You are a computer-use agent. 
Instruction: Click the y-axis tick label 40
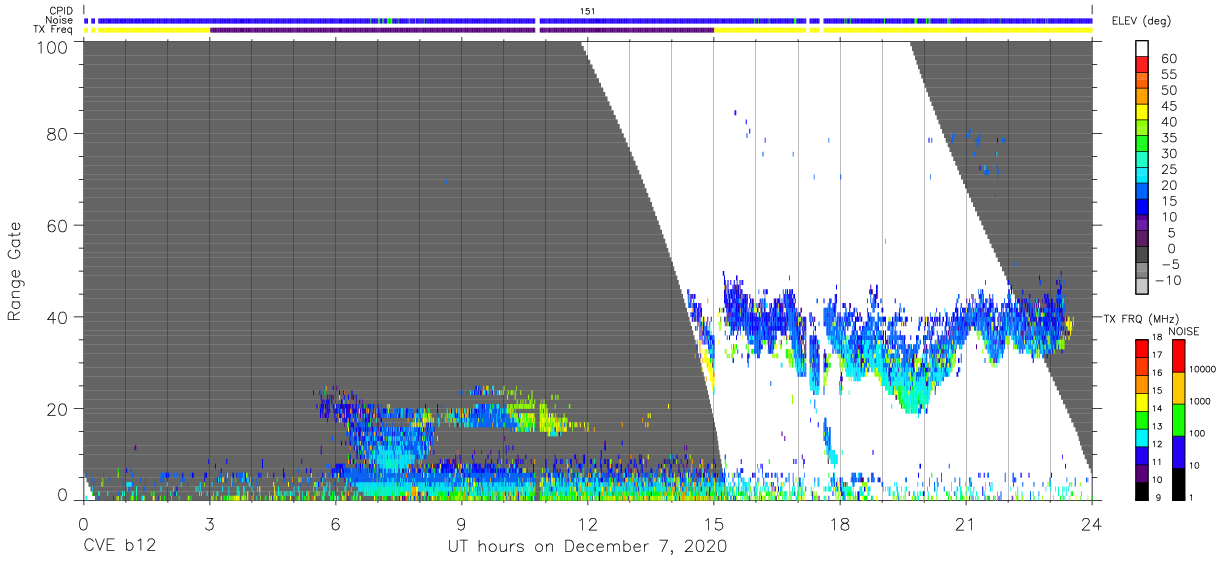pyautogui.click(x=60, y=316)
